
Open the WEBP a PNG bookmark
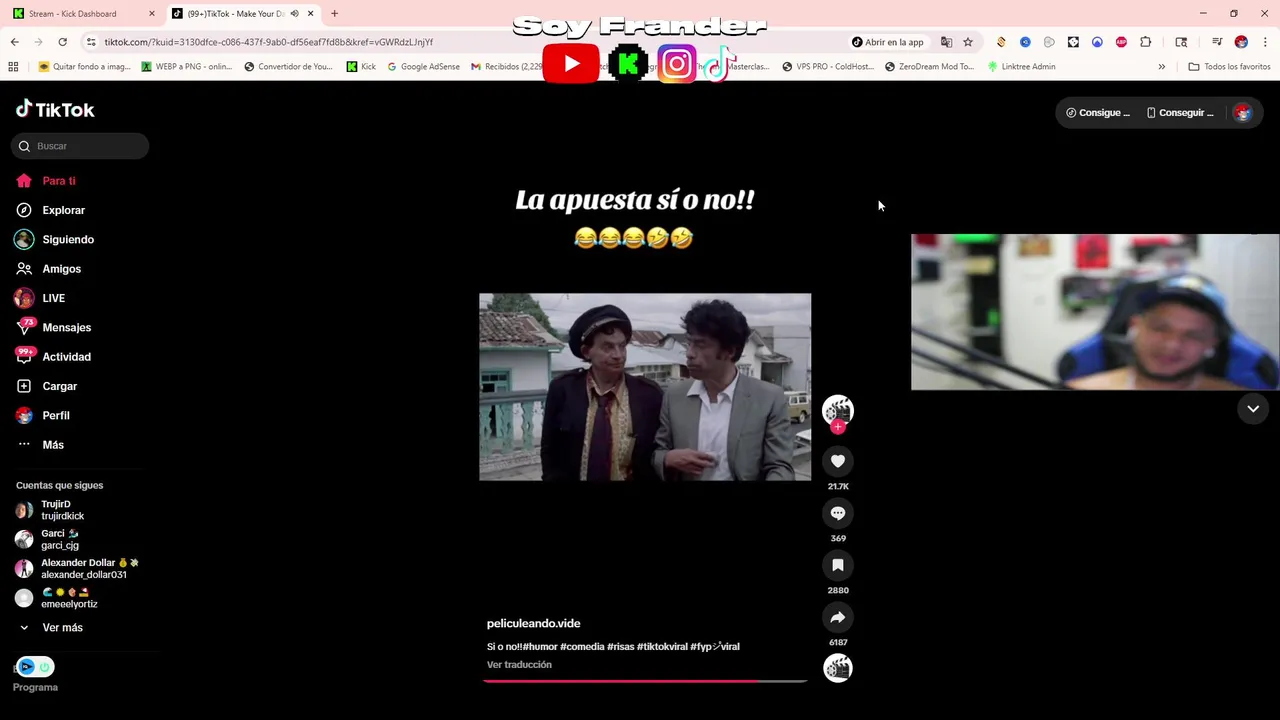pyautogui.click(x=187, y=67)
